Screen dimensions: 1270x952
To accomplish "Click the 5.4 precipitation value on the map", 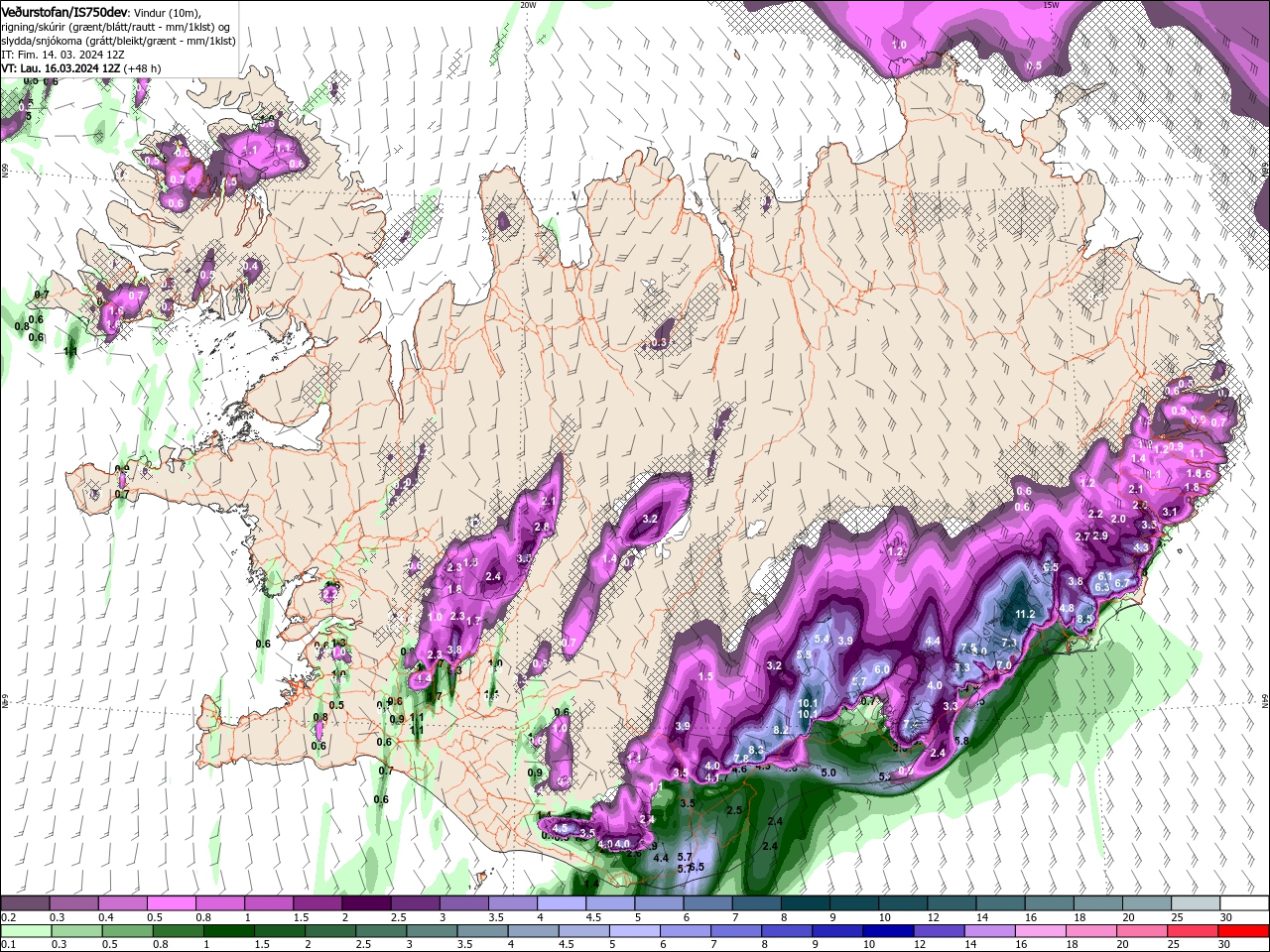I will [822, 640].
